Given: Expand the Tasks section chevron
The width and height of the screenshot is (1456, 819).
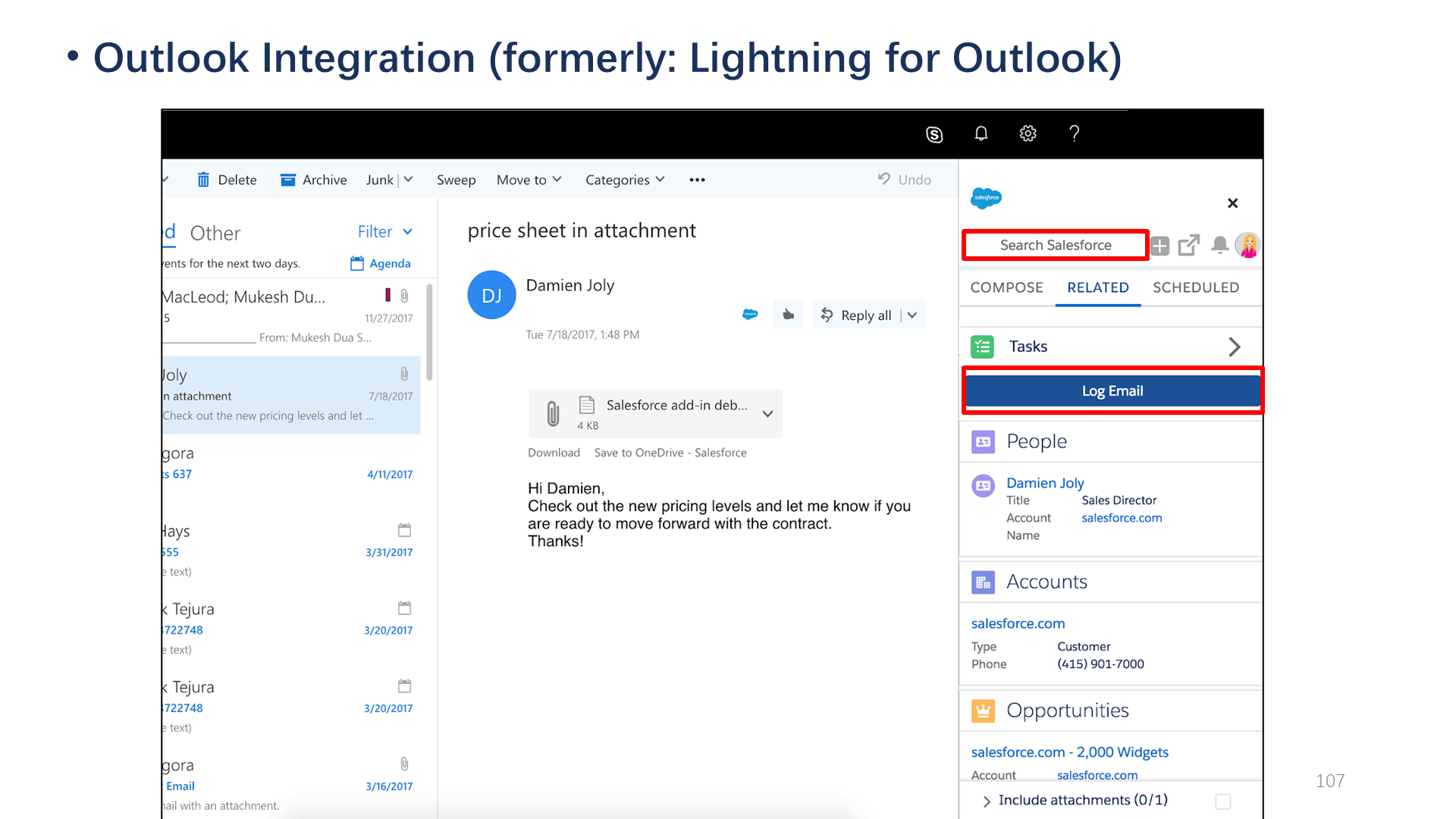Looking at the screenshot, I should point(1235,347).
